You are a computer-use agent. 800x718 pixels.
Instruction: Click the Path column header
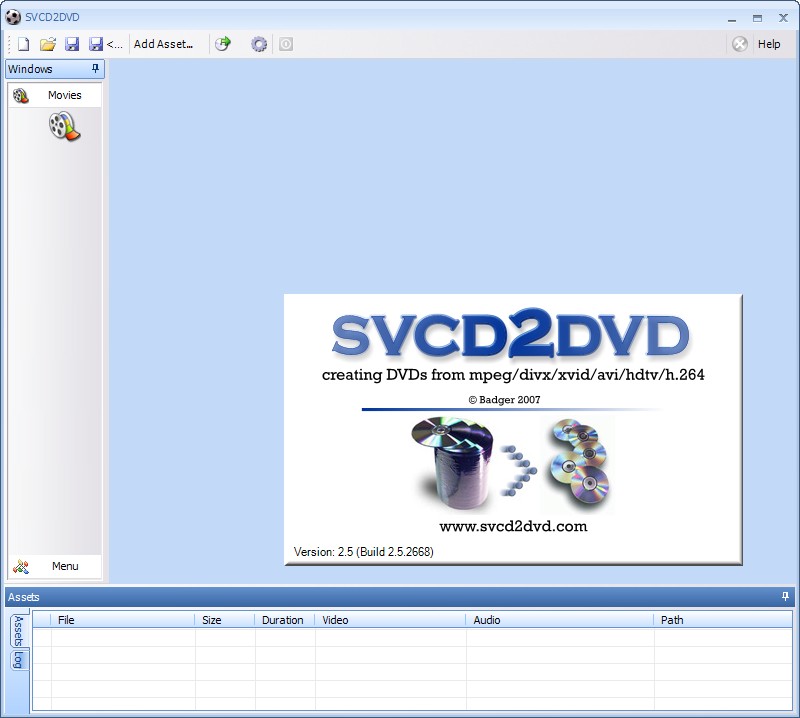pyautogui.click(x=723, y=620)
